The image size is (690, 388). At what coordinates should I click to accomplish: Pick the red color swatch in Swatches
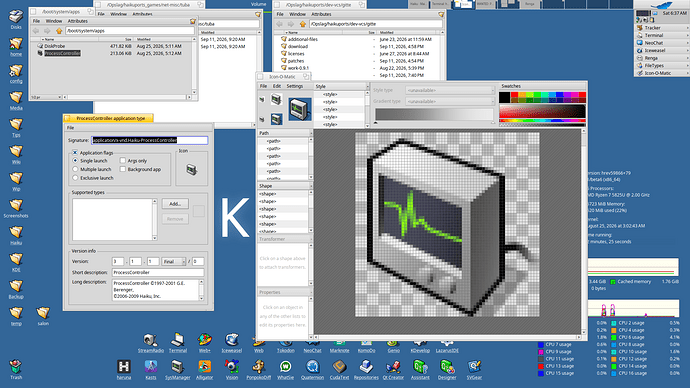point(514,95)
